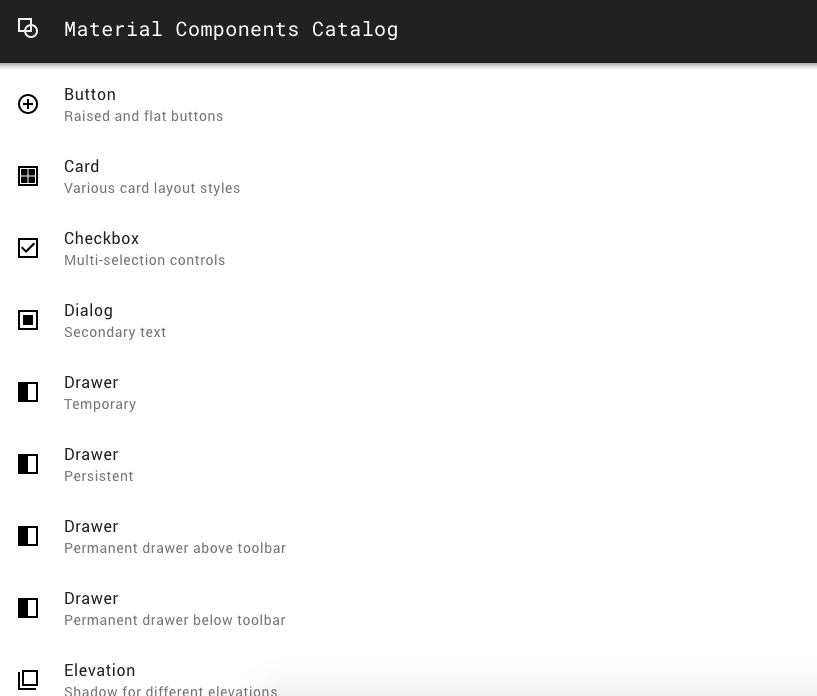This screenshot has width=817, height=696.
Task: Click the icon for drawer below toolbar
Action: pos(28,608)
